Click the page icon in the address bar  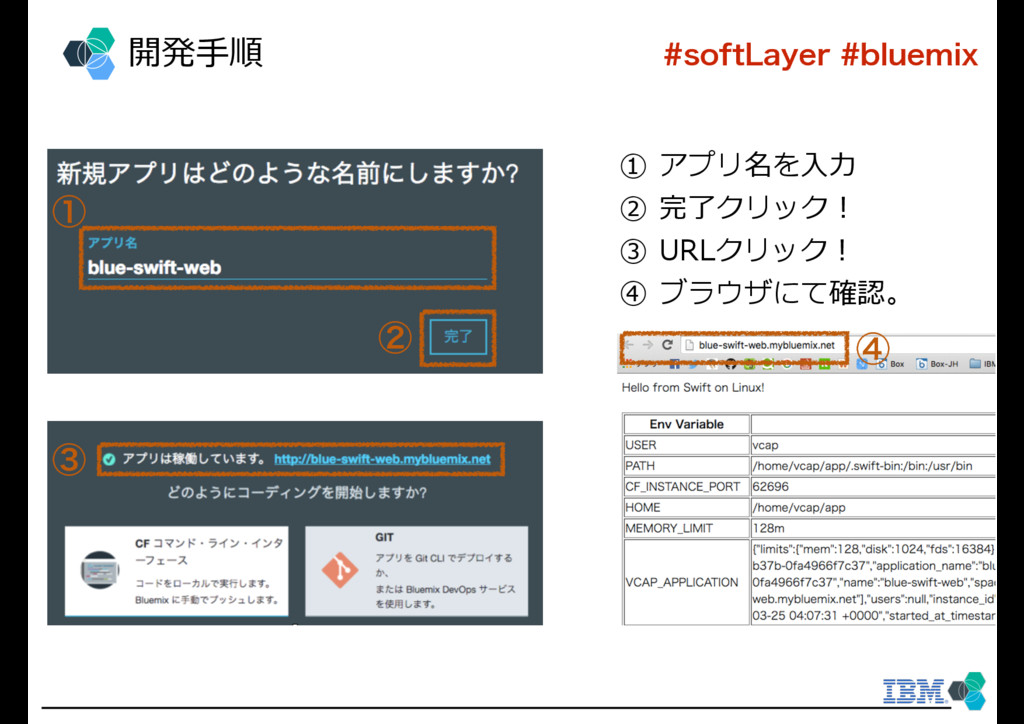tap(688, 345)
